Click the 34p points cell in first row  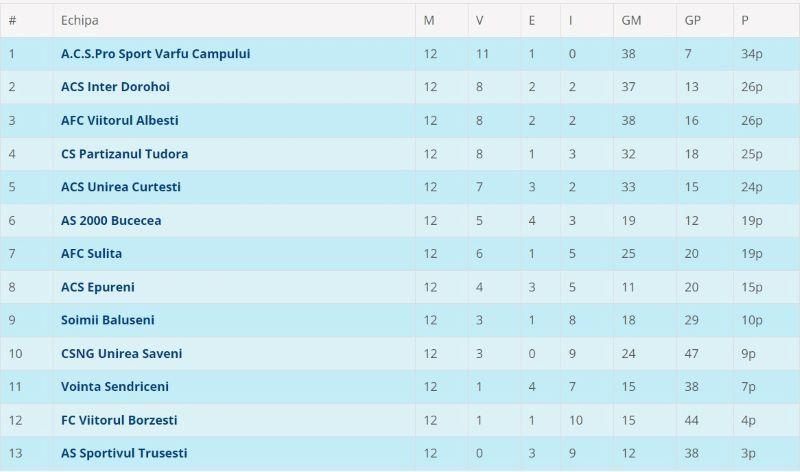pyautogui.click(x=751, y=54)
